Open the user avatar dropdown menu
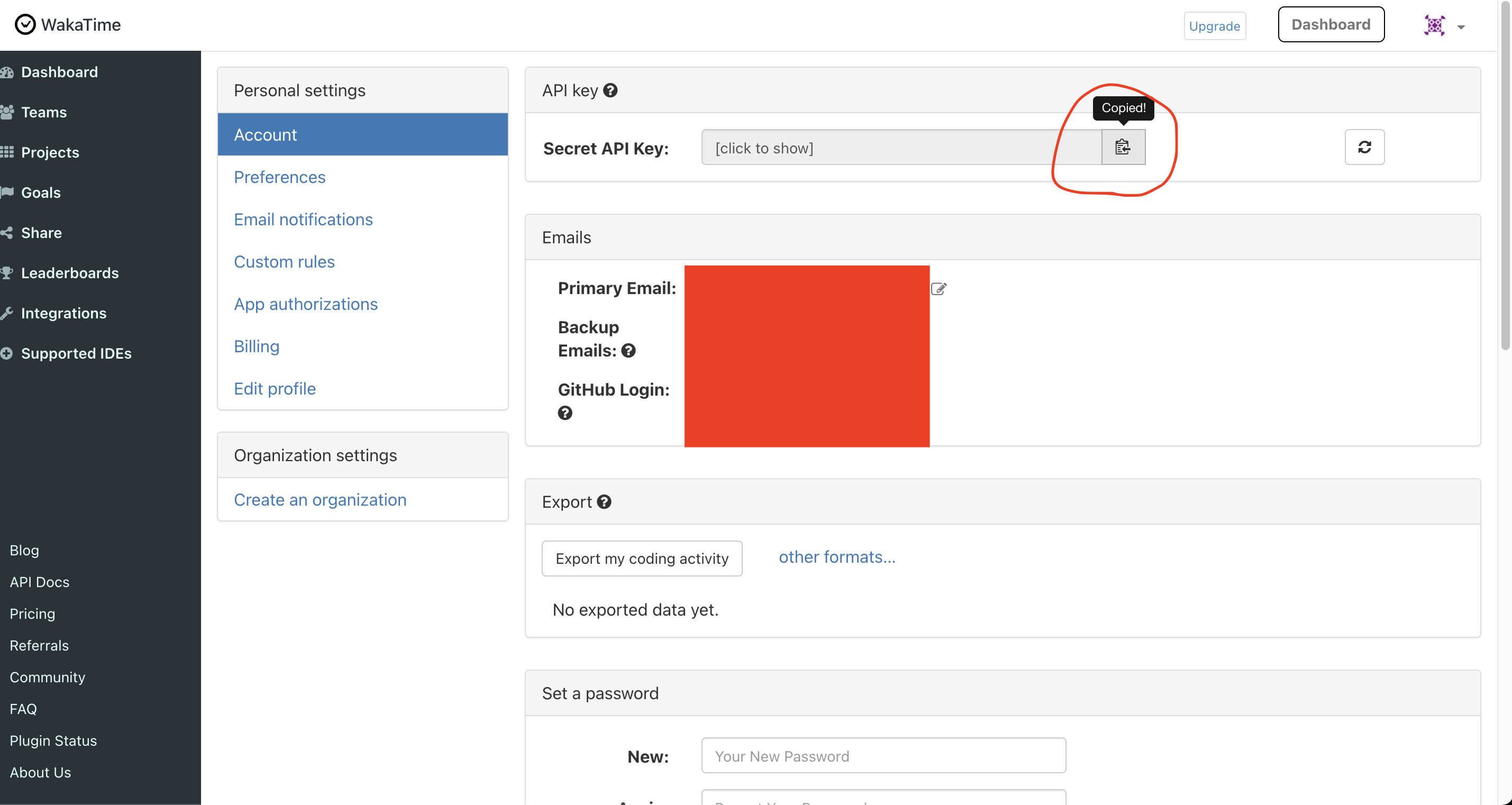The image size is (1512, 805). pyautogui.click(x=1444, y=26)
